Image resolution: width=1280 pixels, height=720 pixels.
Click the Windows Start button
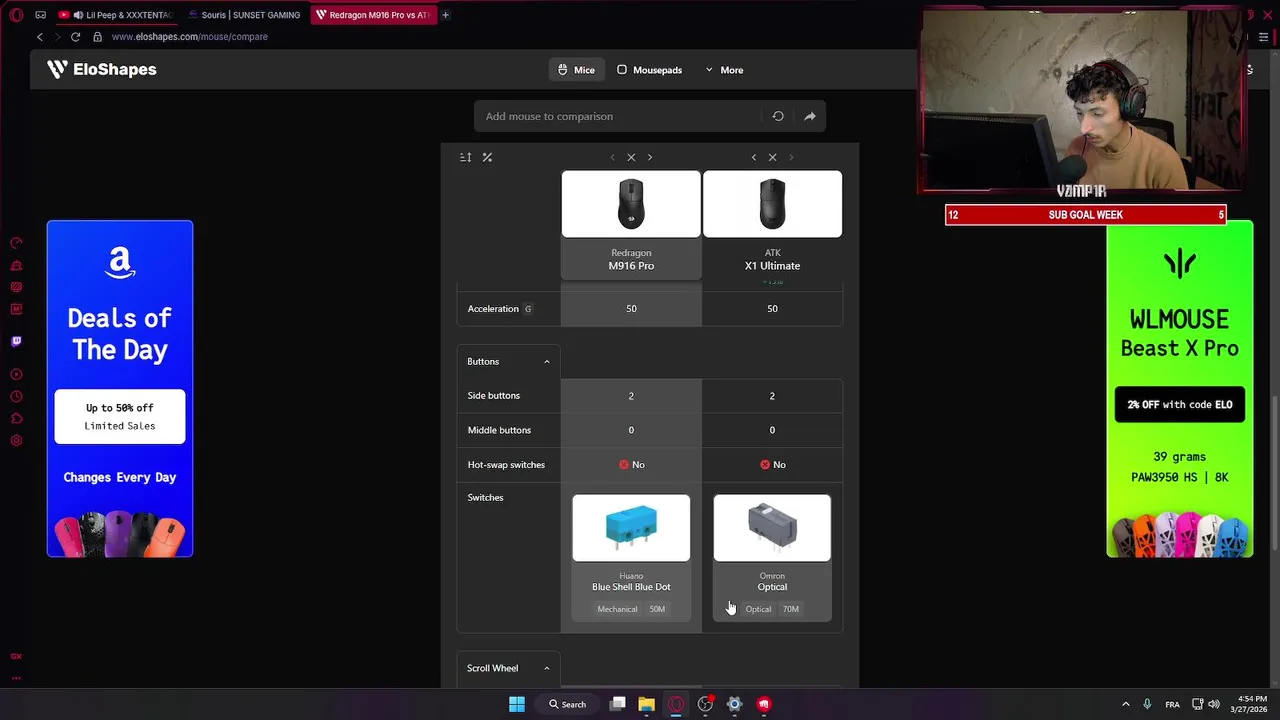(x=517, y=704)
